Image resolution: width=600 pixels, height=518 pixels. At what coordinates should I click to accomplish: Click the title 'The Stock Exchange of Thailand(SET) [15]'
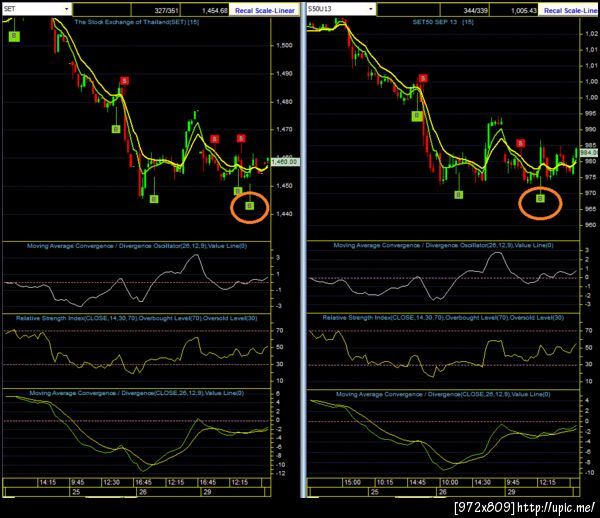[137, 22]
